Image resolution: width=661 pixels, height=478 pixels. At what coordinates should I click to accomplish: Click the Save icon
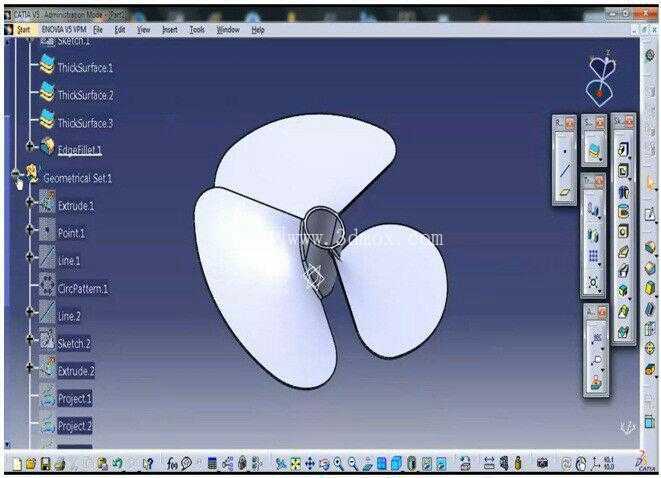point(45,464)
